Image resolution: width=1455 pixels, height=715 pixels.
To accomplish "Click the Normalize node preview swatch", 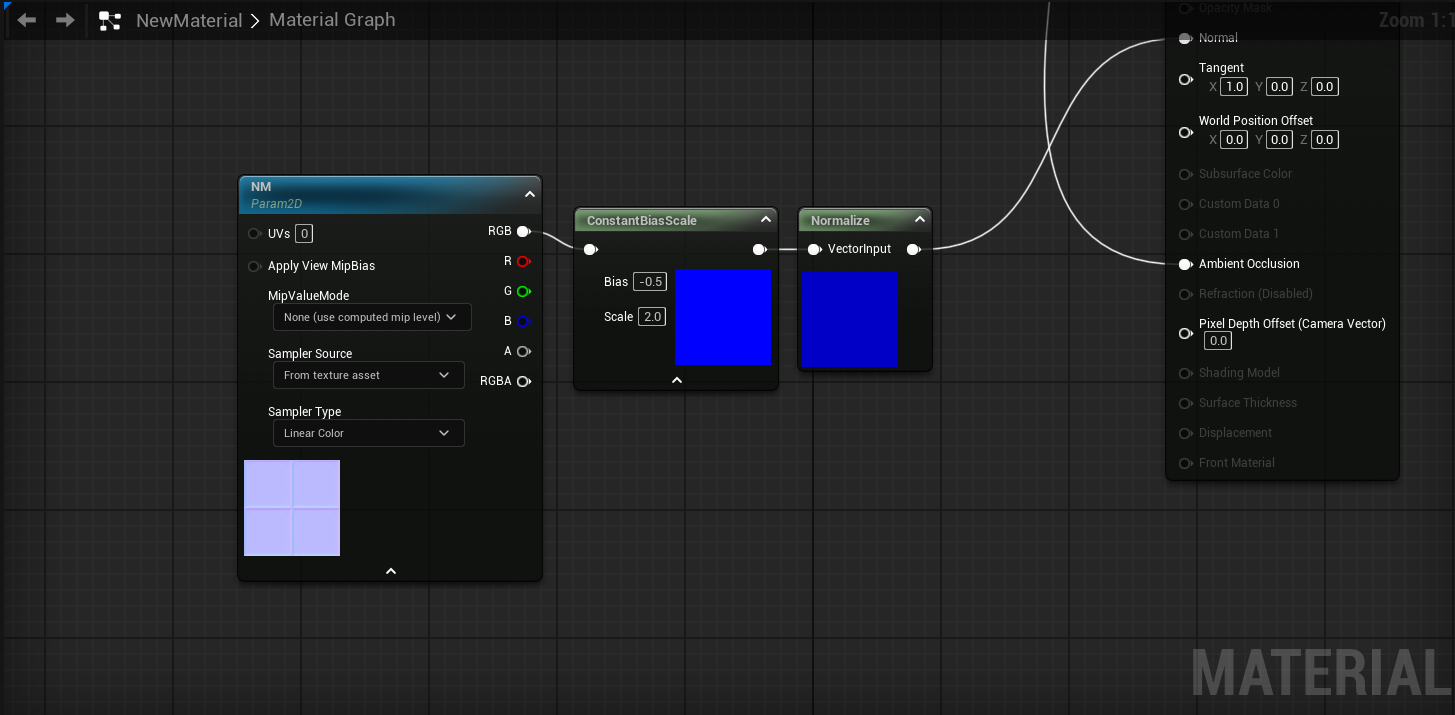I will click(x=850, y=319).
